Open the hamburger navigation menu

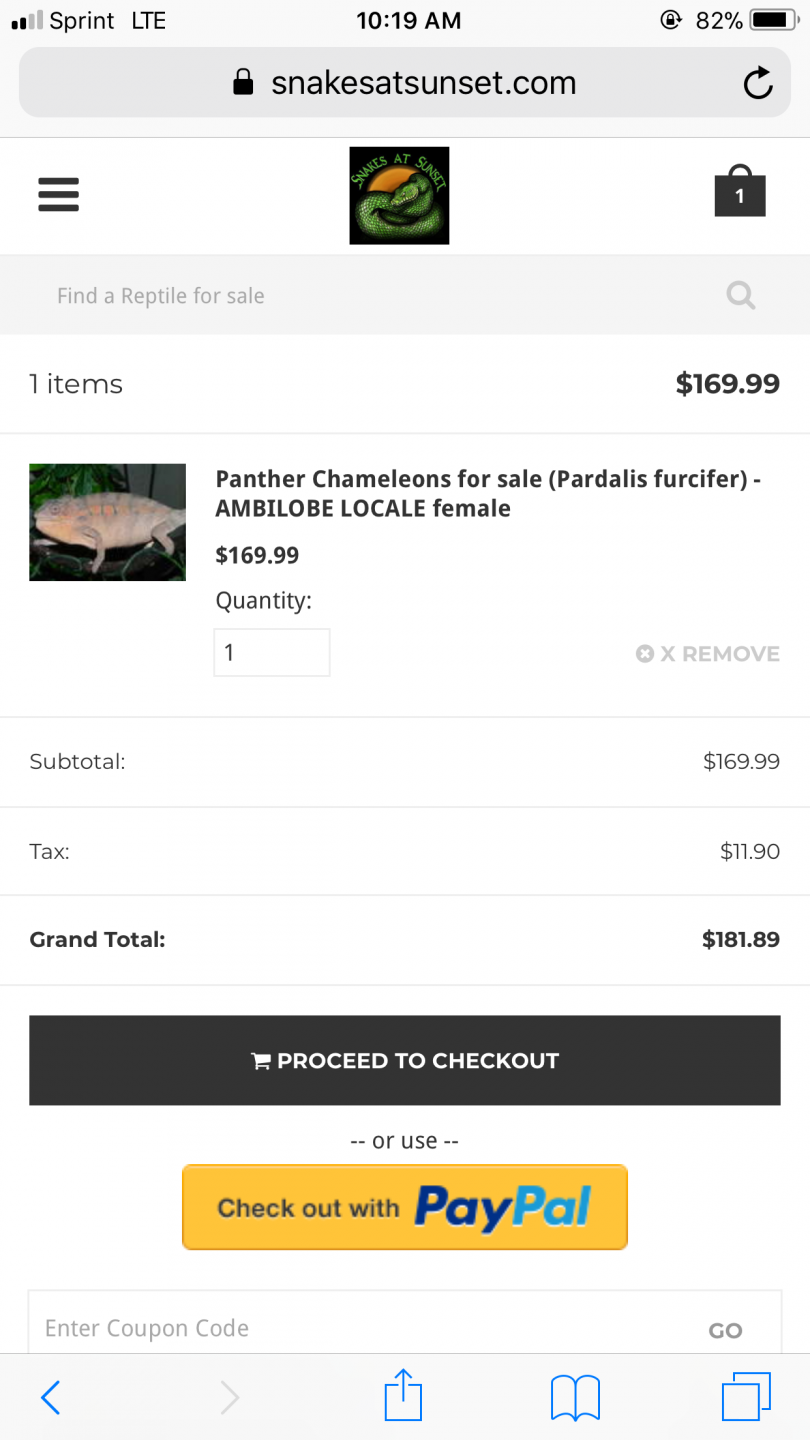click(58, 194)
